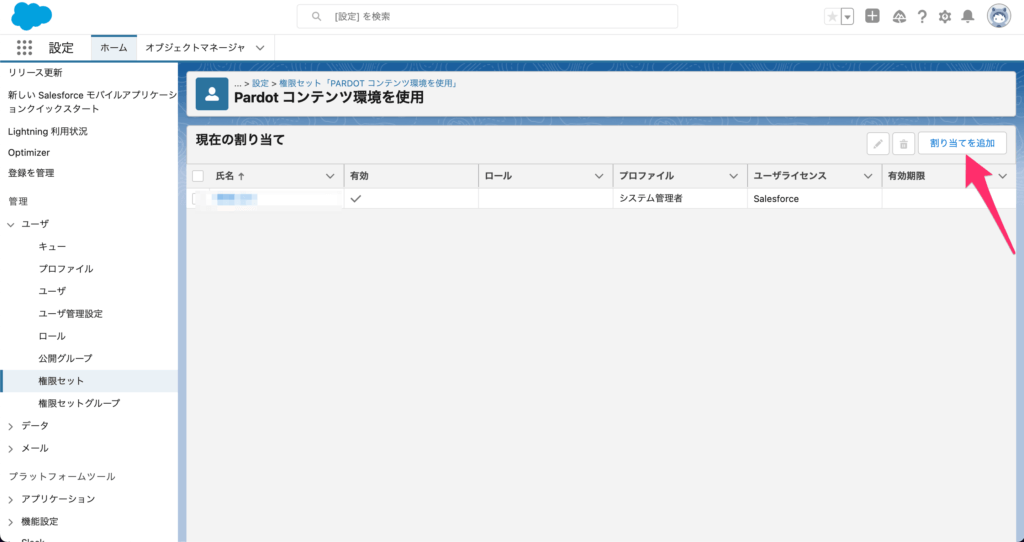Open リリース更新 in sidebar
Image resolution: width=1024 pixels, height=542 pixels.
coord(35,72)
